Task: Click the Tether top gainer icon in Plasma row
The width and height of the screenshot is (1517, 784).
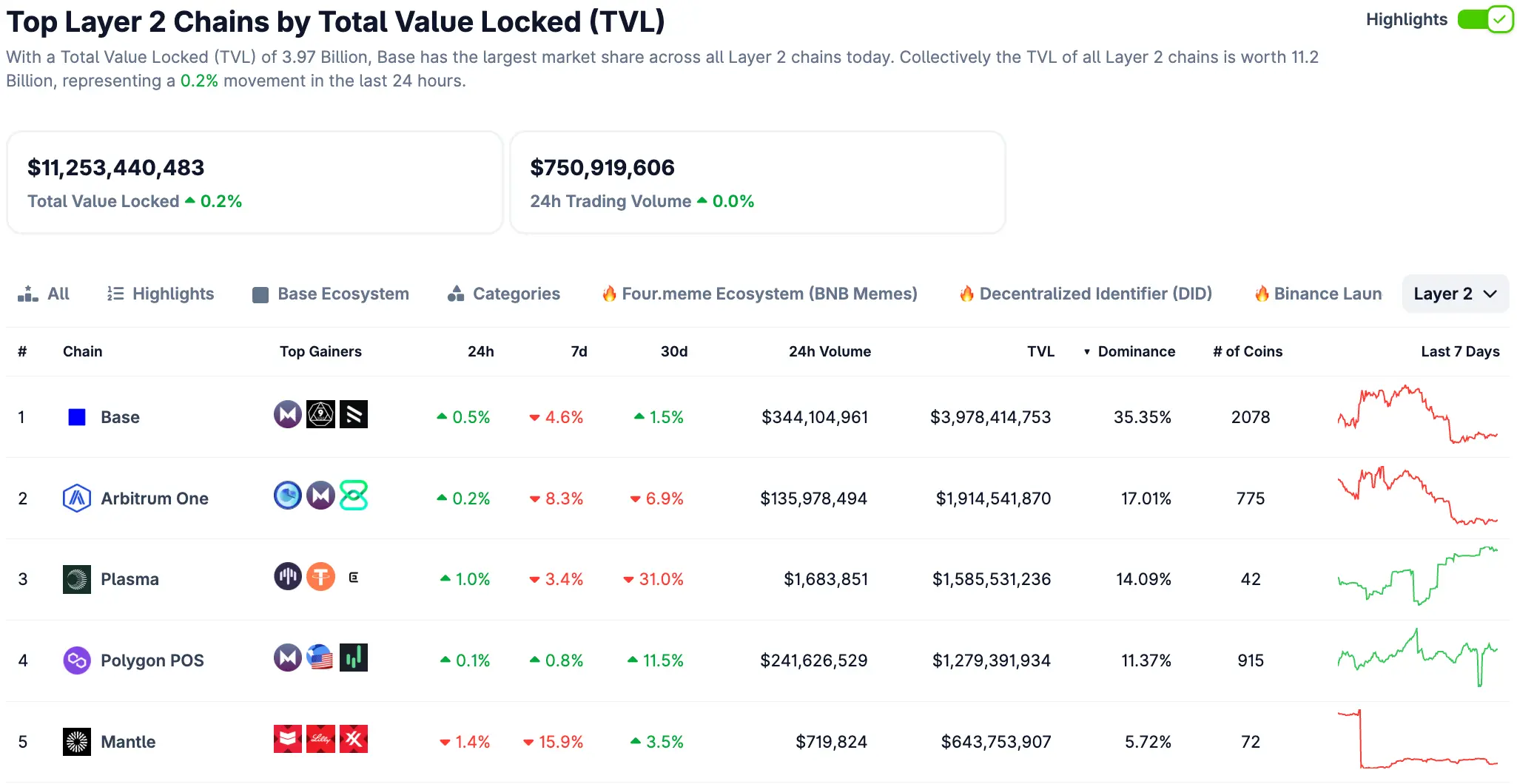Action: [x=320, y=577]
